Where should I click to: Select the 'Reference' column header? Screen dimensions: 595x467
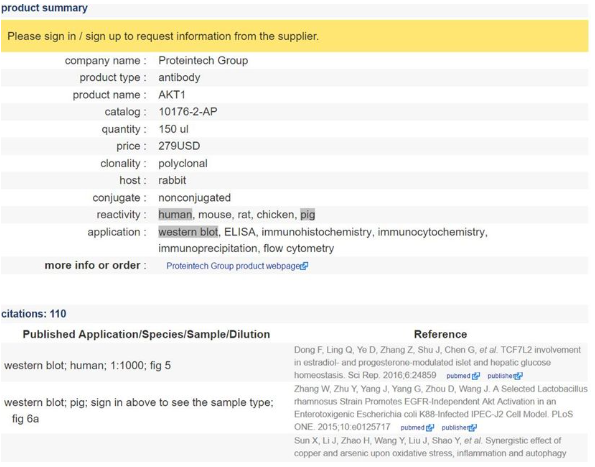[440, 334]
